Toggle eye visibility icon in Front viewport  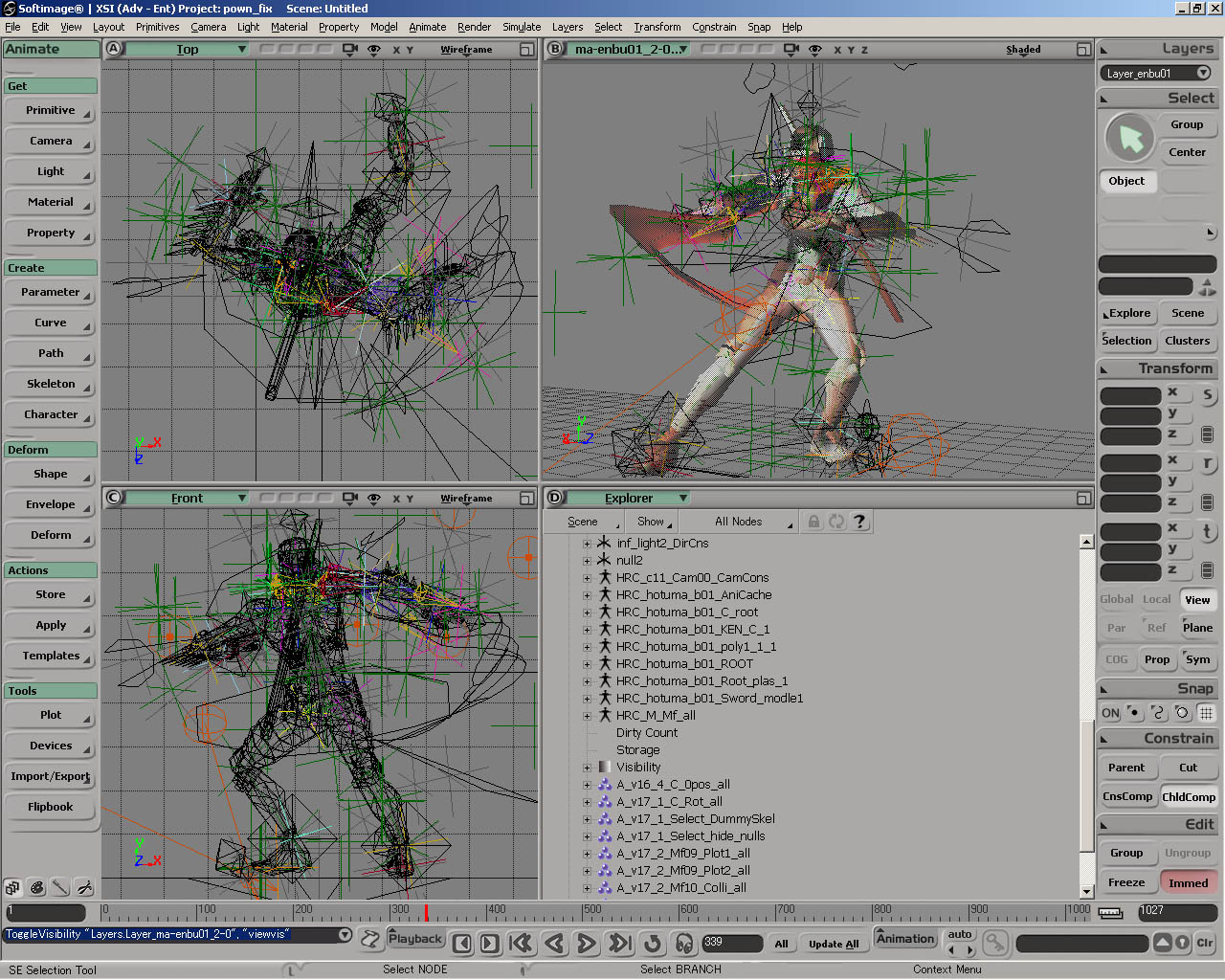[374, 498]
